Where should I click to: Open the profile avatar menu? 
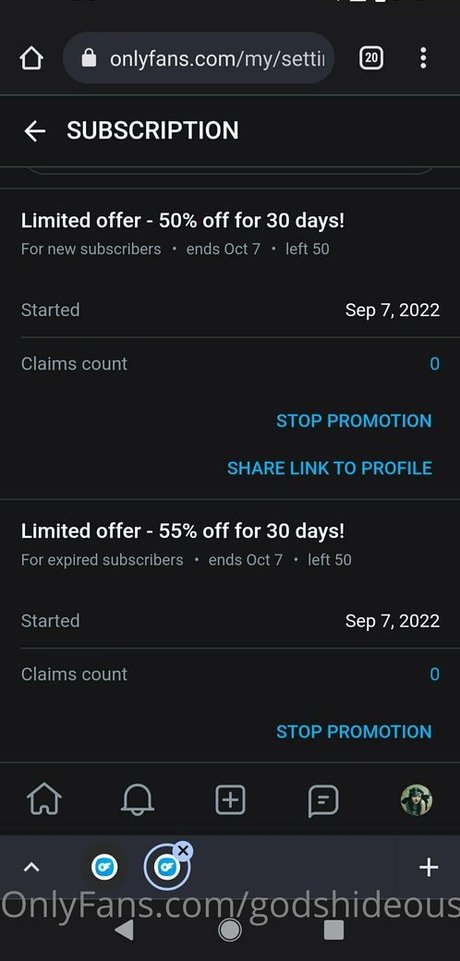pos(417,800)
